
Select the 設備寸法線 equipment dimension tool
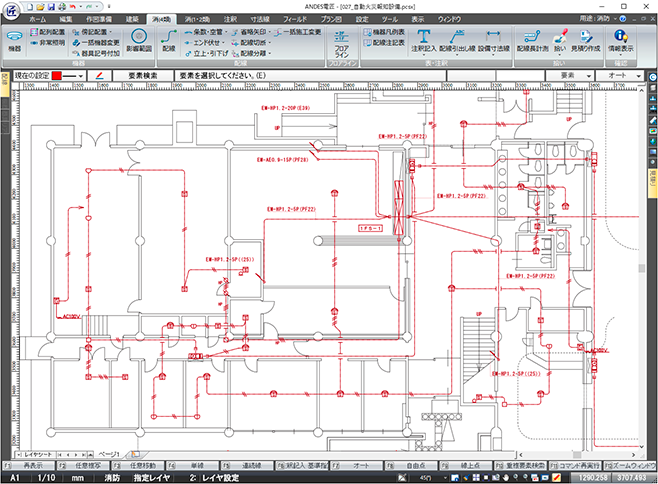pos(494,42)
